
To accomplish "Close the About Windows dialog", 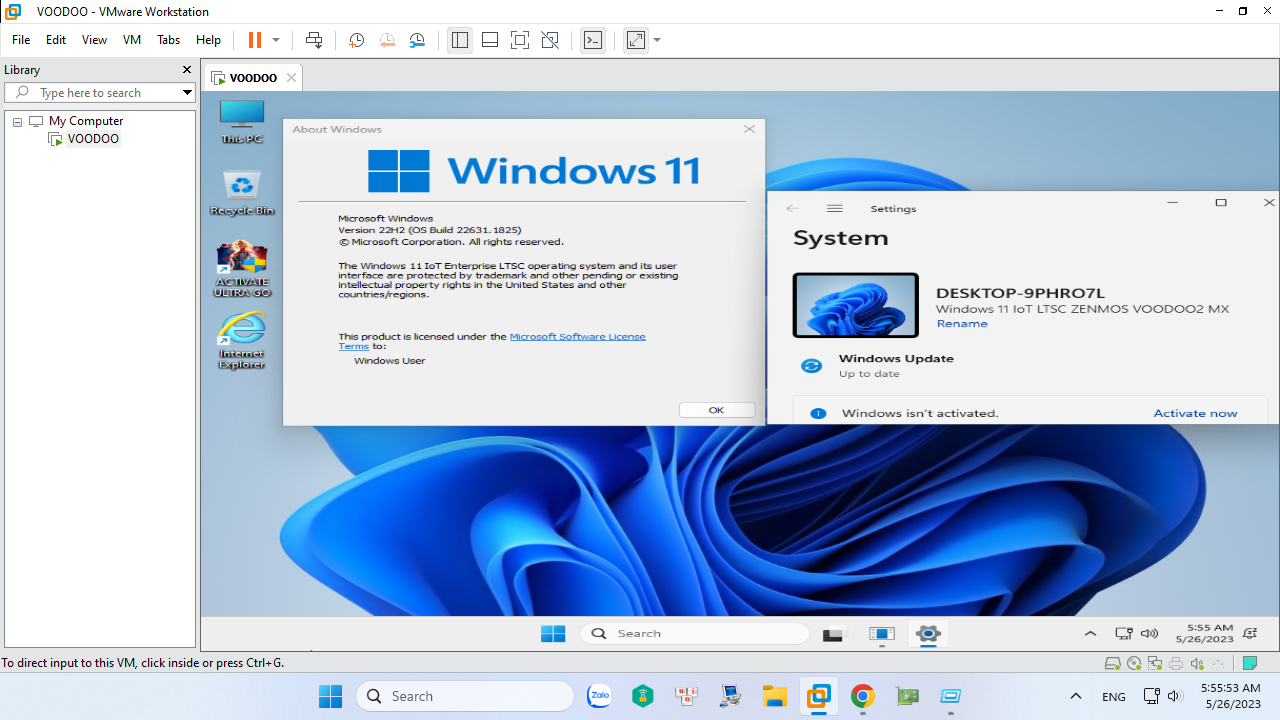I will tap(749, 129).
